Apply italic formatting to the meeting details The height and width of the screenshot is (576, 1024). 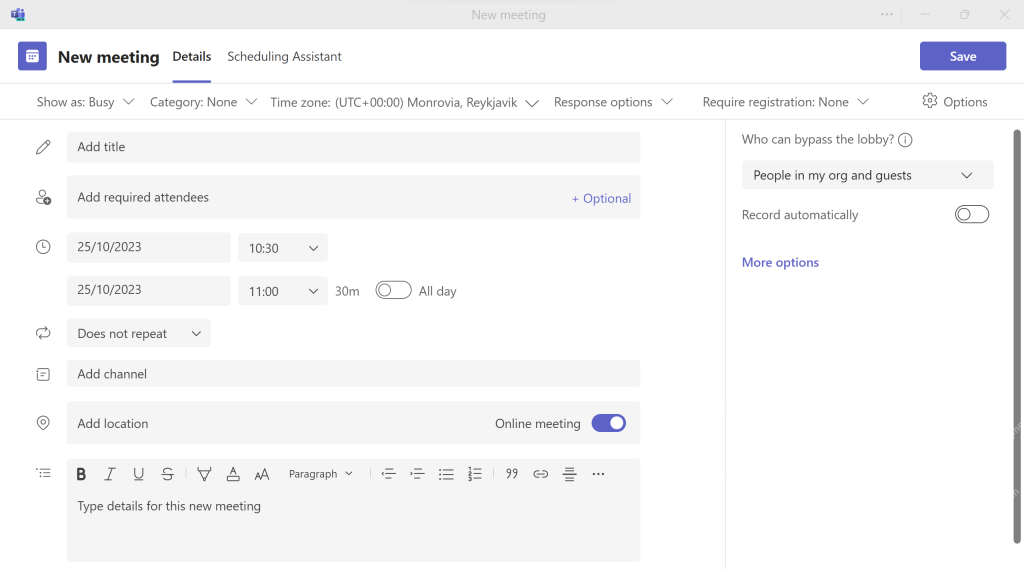tap(110, 474)
